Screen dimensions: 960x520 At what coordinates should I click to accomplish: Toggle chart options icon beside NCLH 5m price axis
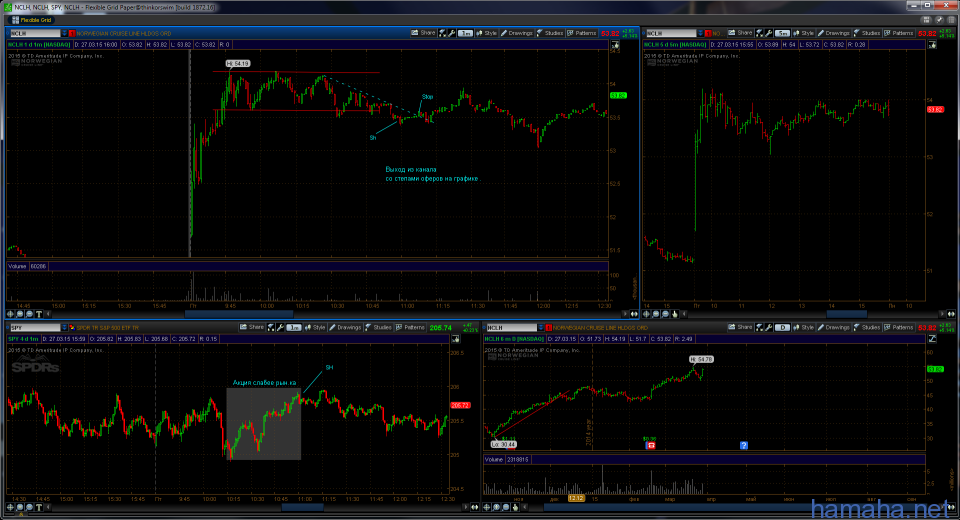932,45
